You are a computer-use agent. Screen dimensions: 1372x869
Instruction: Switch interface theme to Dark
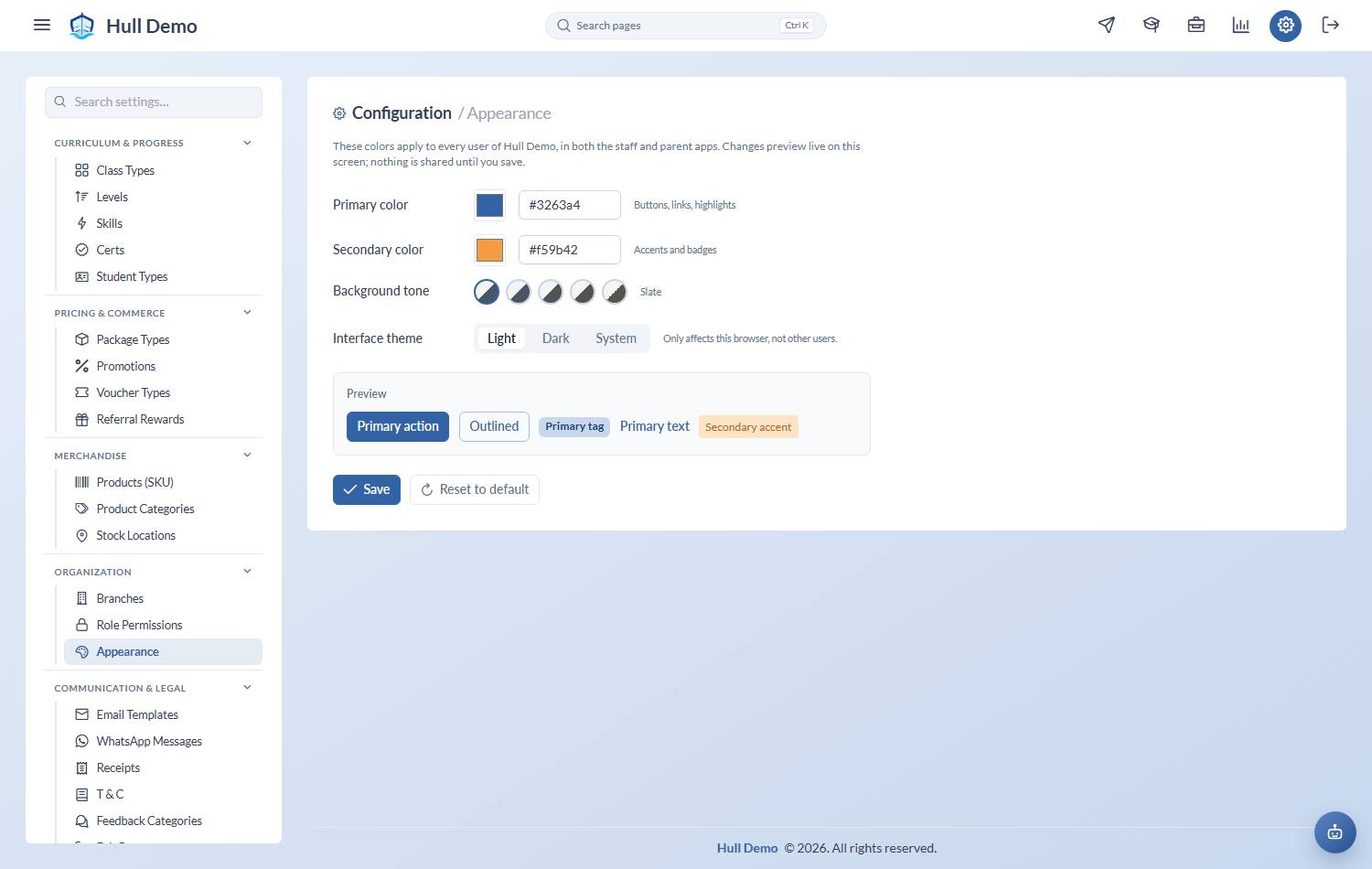(556, 338)
